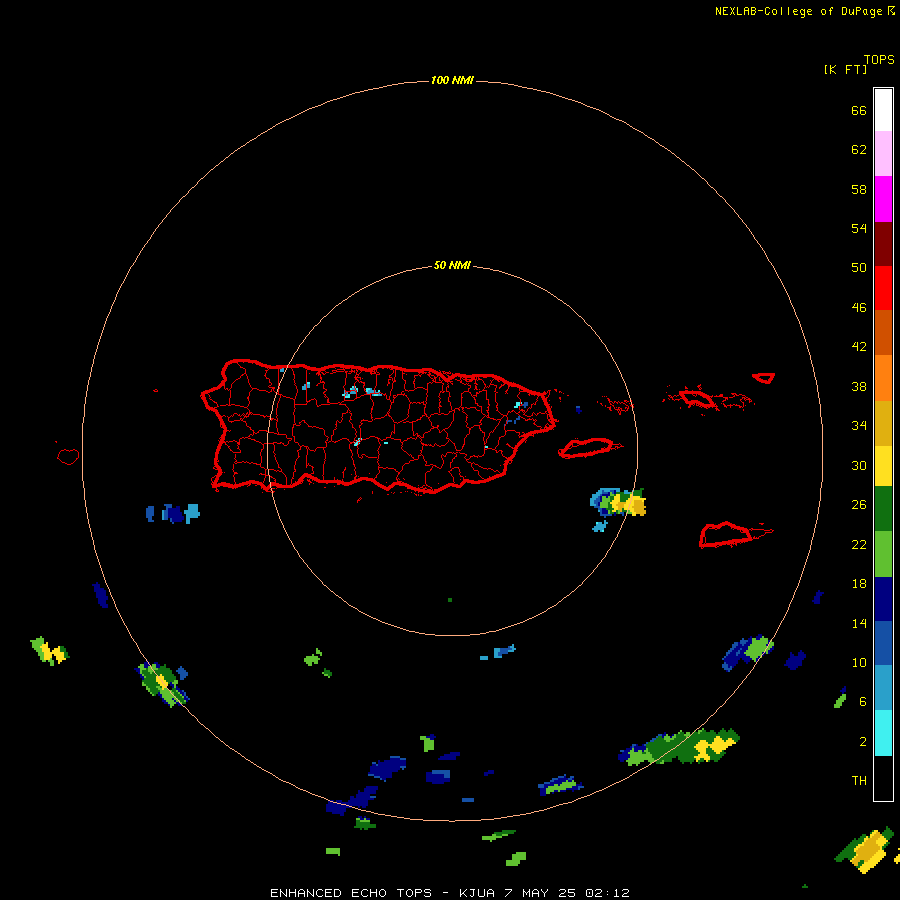Select the 46 legend label
The image size is (900, 900).
[859, 308]
